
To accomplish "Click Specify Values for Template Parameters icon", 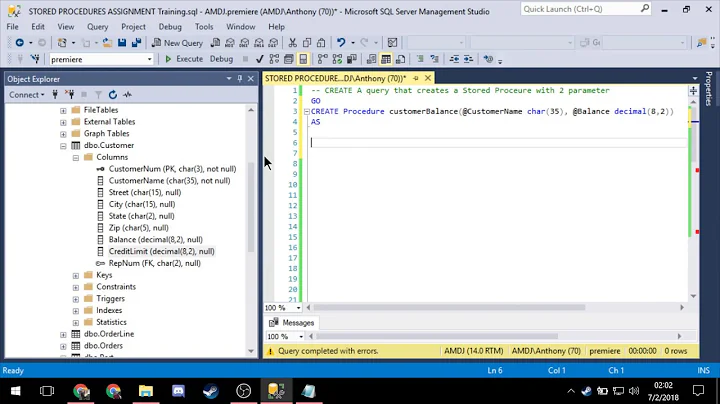I will point(488,59).
